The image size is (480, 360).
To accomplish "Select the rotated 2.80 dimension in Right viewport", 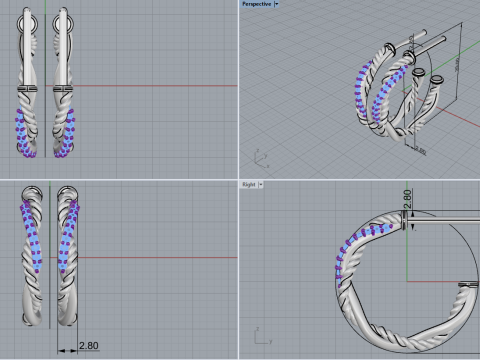I will pyautogui.click(x=407, y=199).
